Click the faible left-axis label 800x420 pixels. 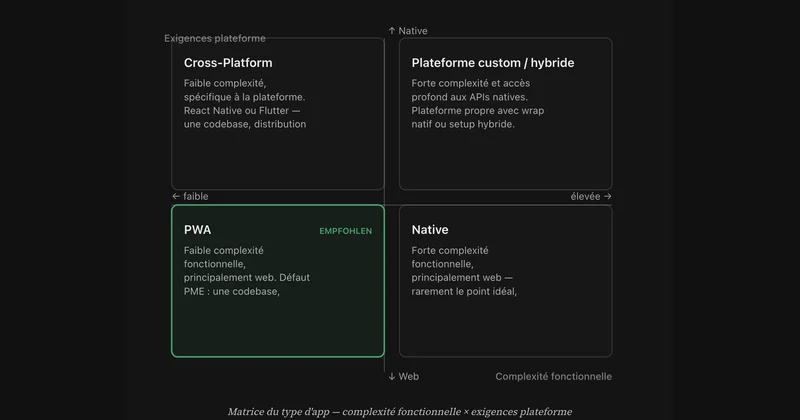coord(190,196)
